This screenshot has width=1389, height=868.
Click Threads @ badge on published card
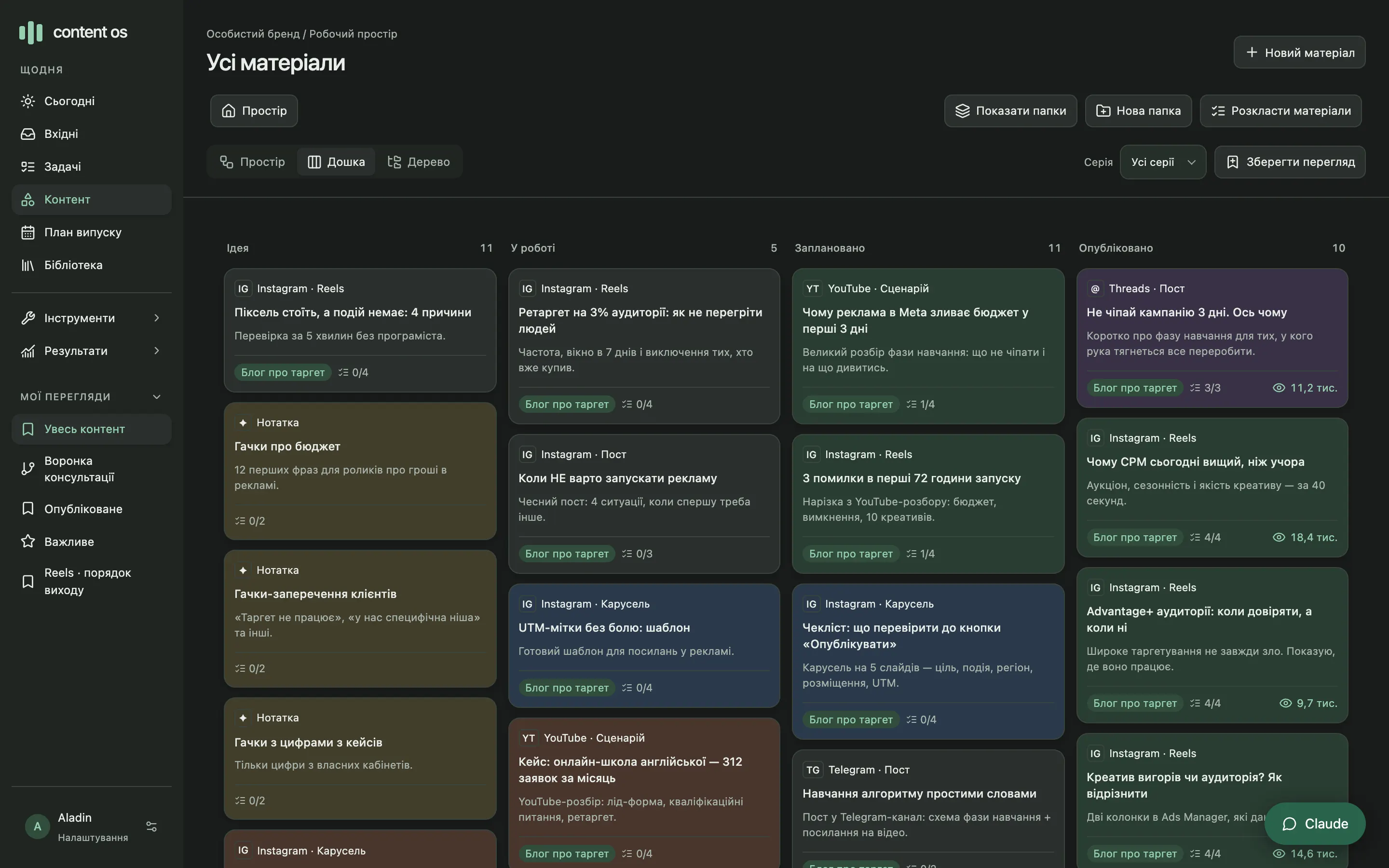(x=1095, y=289)
